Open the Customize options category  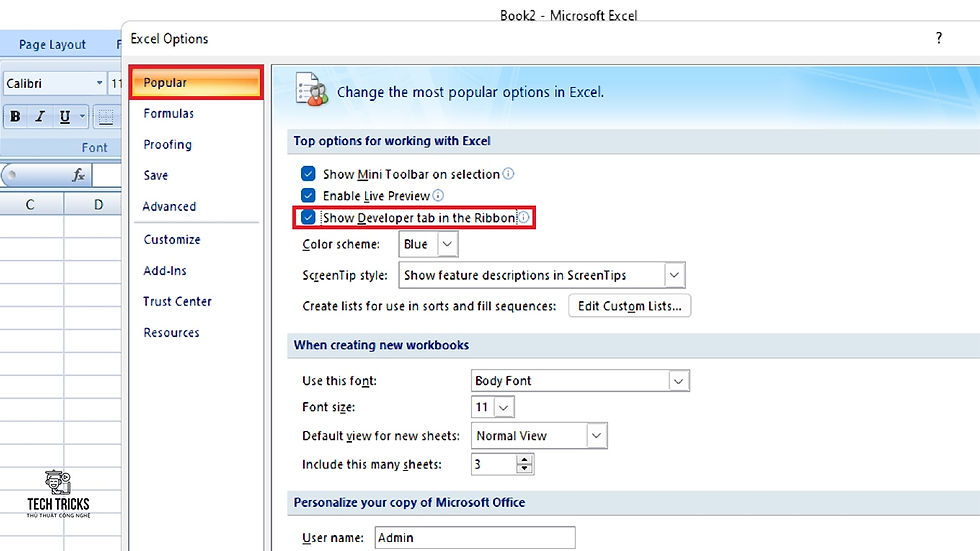pos(172,239)
